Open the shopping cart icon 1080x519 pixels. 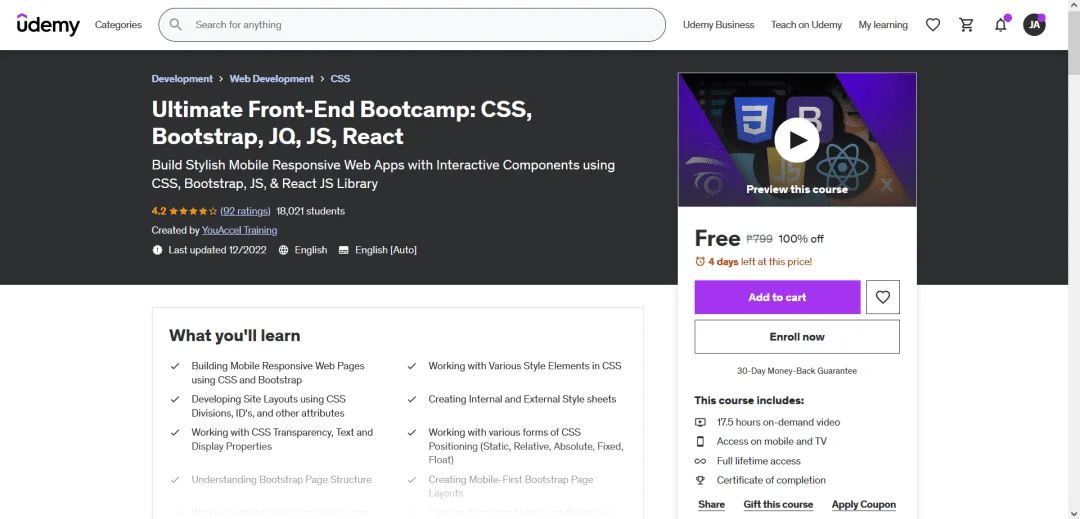966,25
